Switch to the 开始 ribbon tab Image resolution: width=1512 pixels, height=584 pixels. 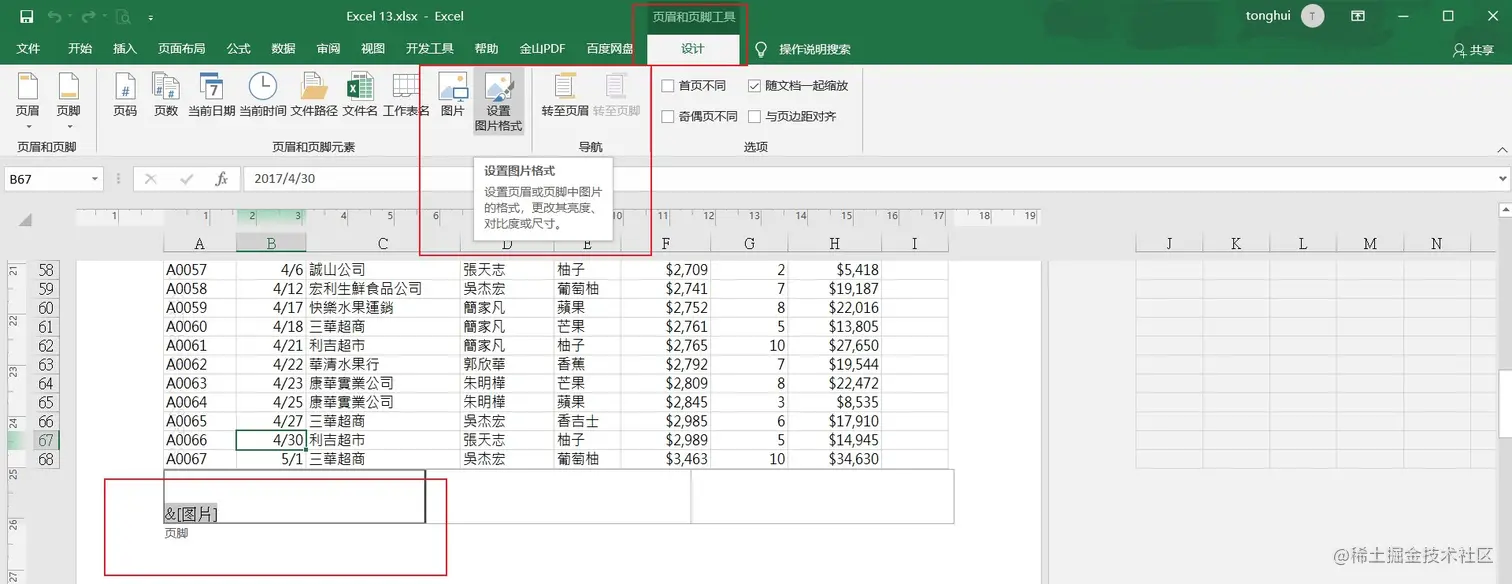[x=80, y=49]
